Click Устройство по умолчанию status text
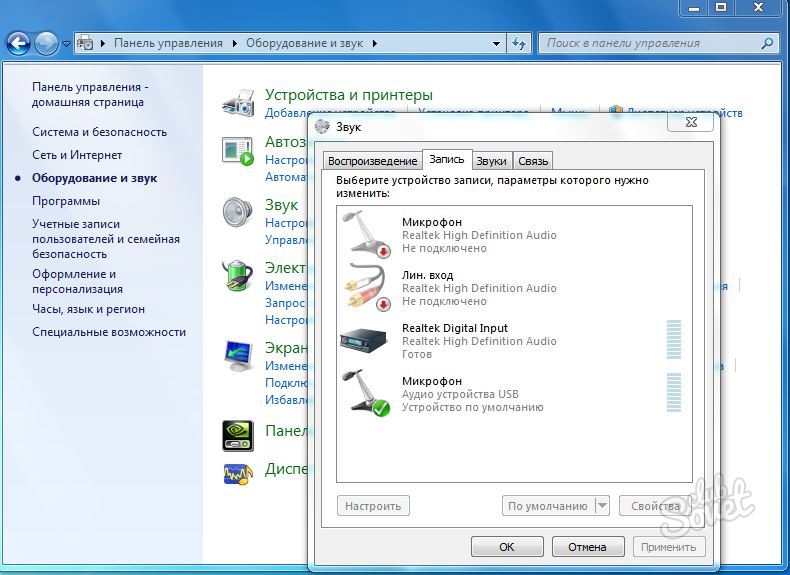790x575 pixels. click(473, 407)
